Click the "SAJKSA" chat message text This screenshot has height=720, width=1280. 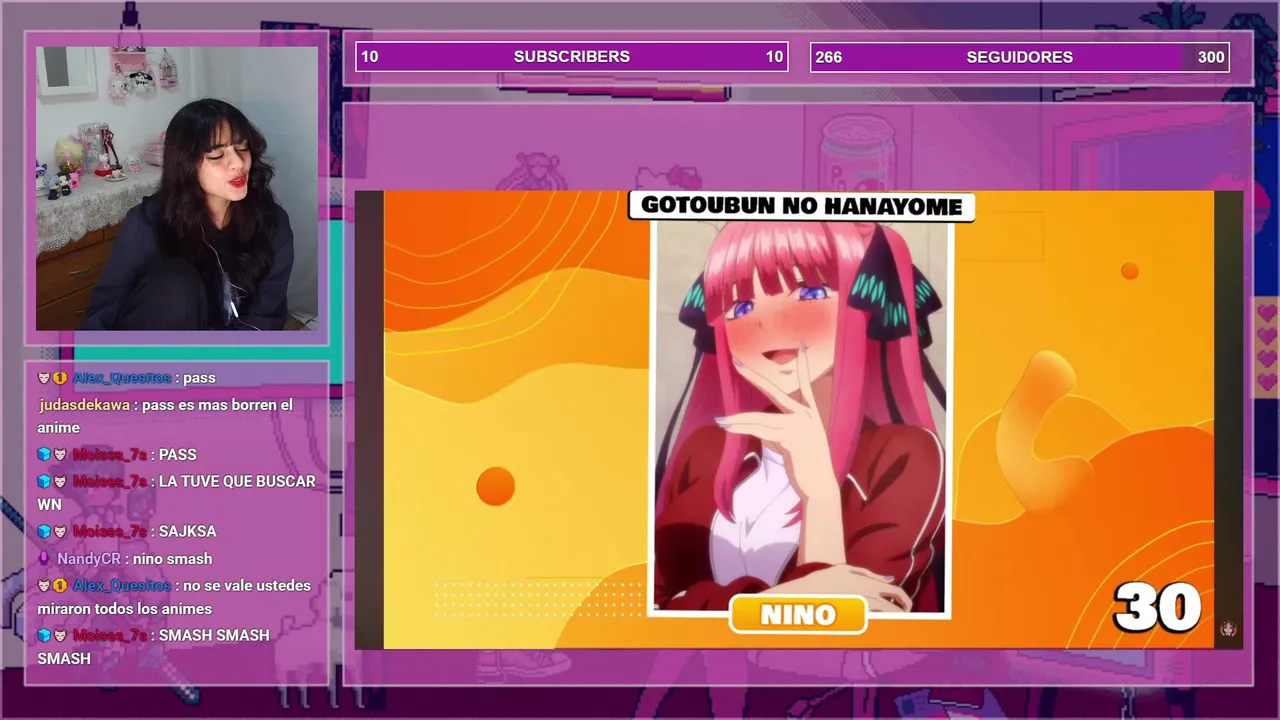click(x=188, y=532)
